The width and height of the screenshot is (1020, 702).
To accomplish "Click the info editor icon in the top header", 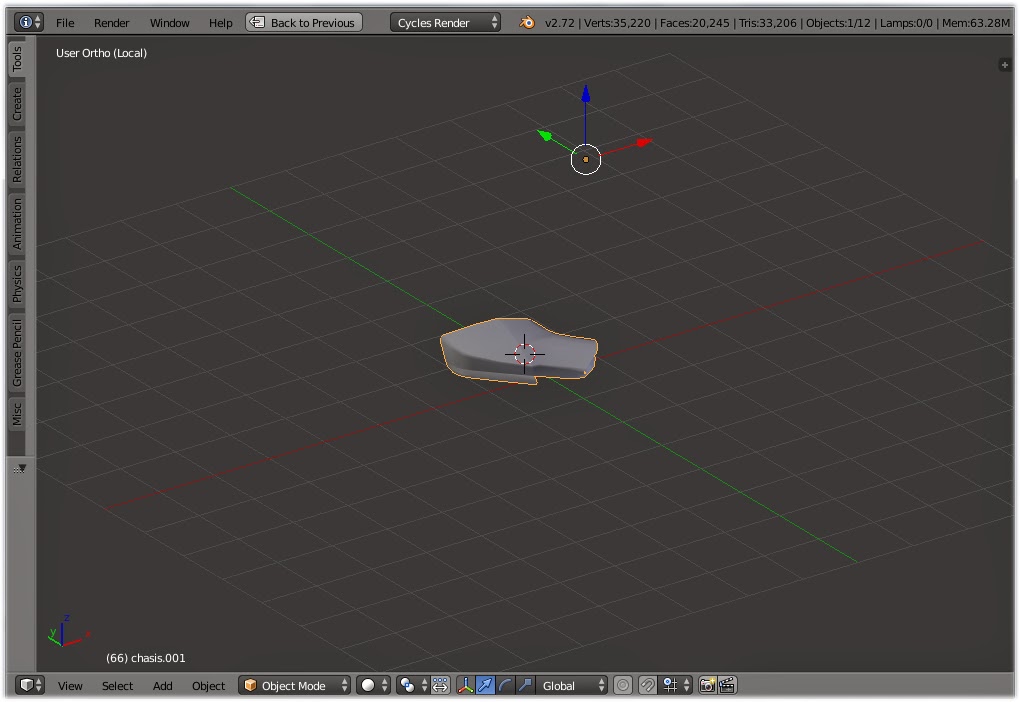I will pos(28,20).
